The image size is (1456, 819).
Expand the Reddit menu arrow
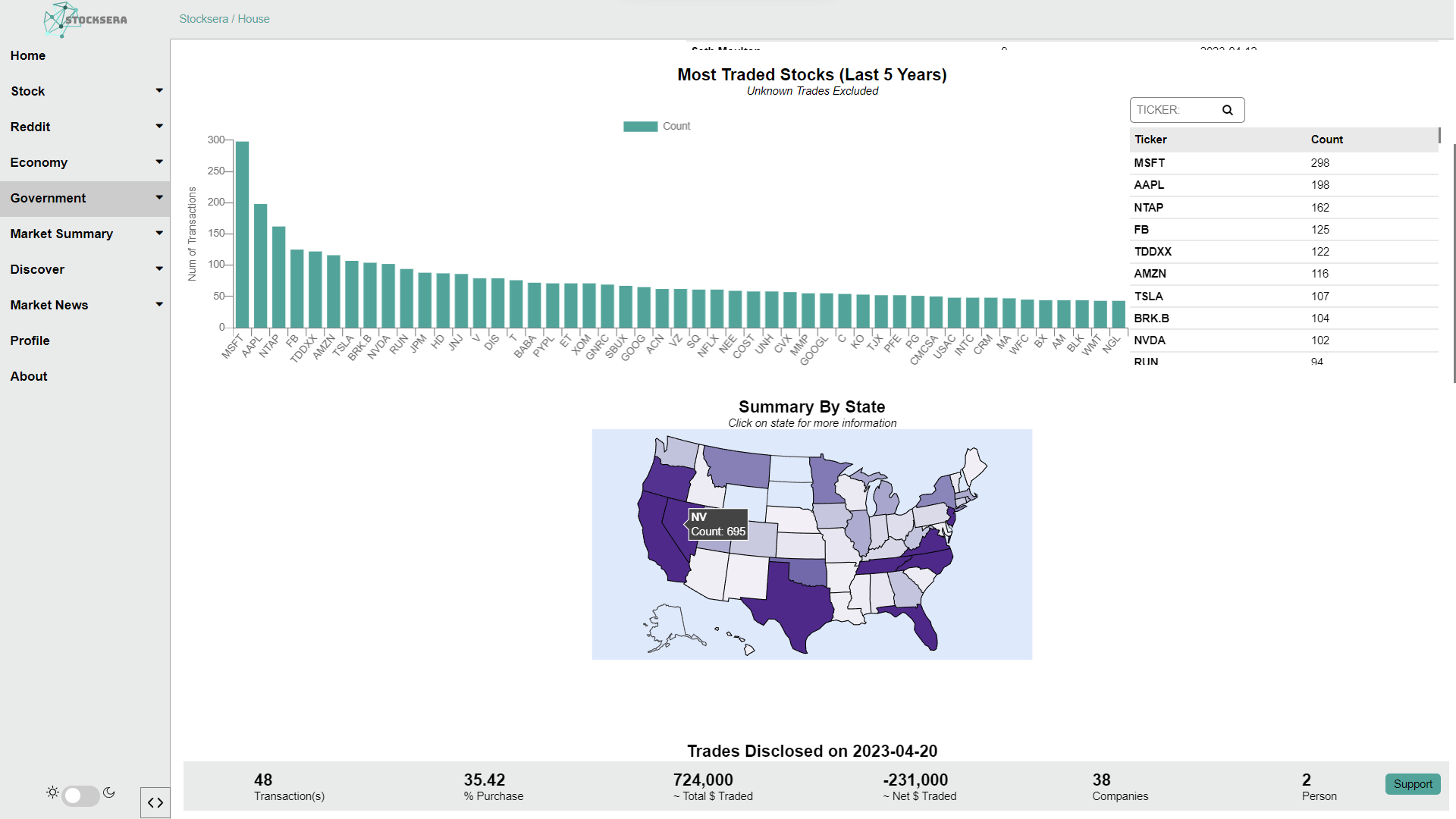click(159, 127)
